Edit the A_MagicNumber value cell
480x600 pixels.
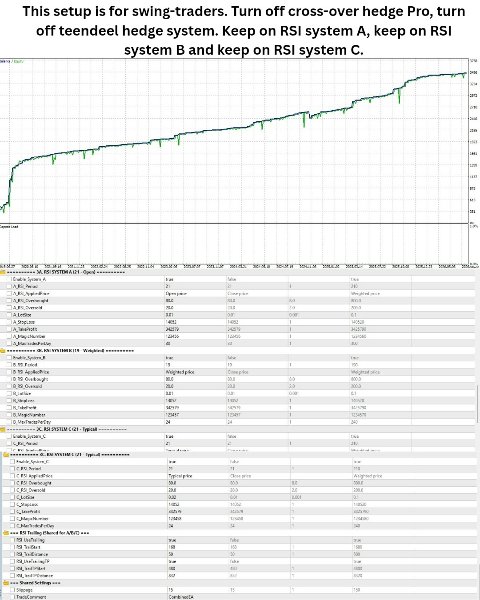[195, 336]
